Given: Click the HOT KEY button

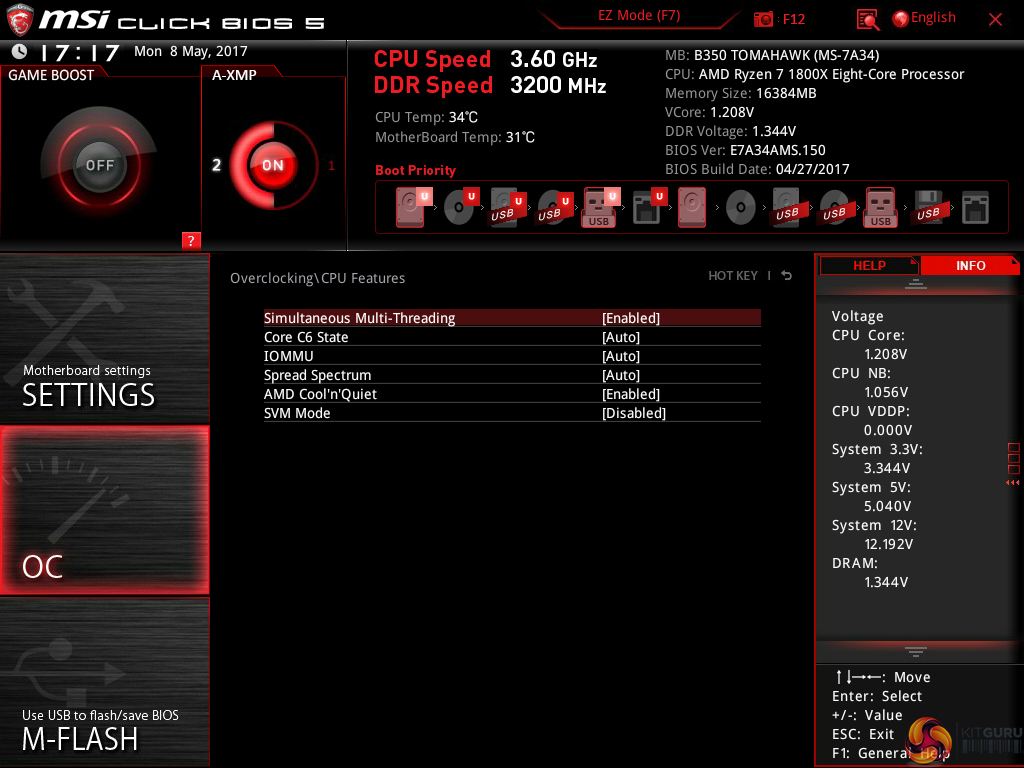Looking at the screenshot, I should (733, 276).
